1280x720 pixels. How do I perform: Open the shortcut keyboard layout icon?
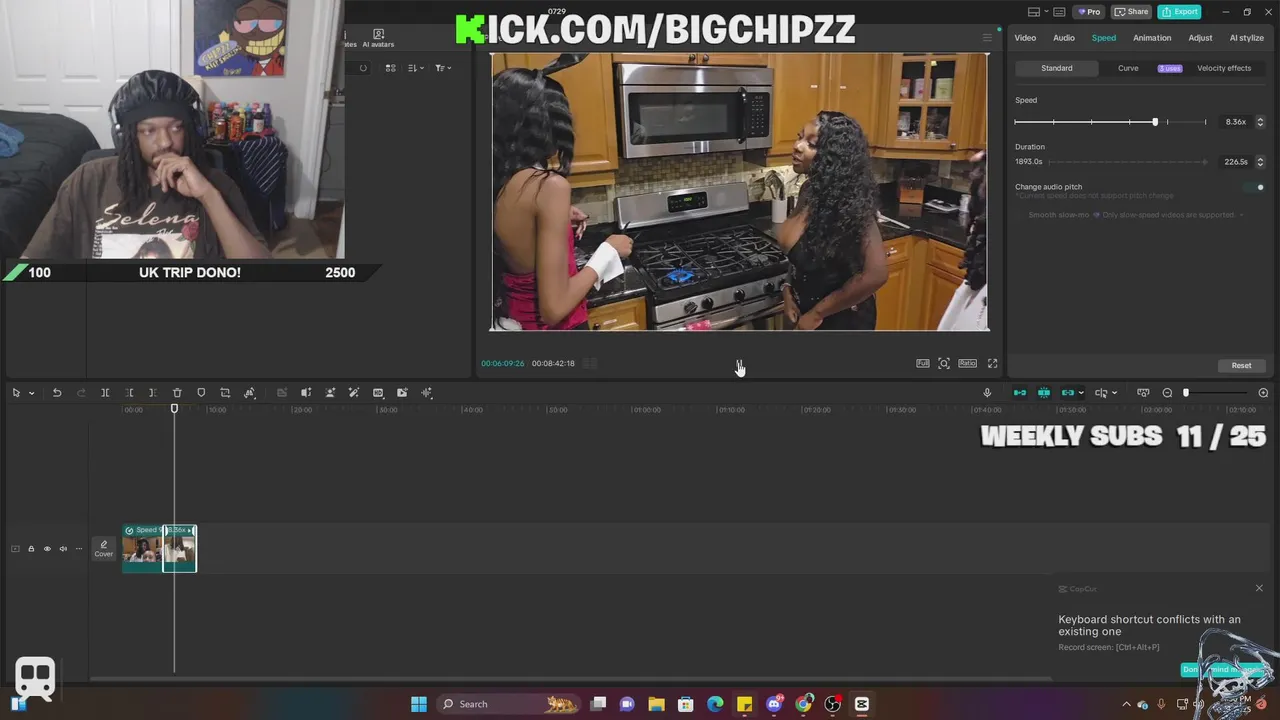[1058, 11]
